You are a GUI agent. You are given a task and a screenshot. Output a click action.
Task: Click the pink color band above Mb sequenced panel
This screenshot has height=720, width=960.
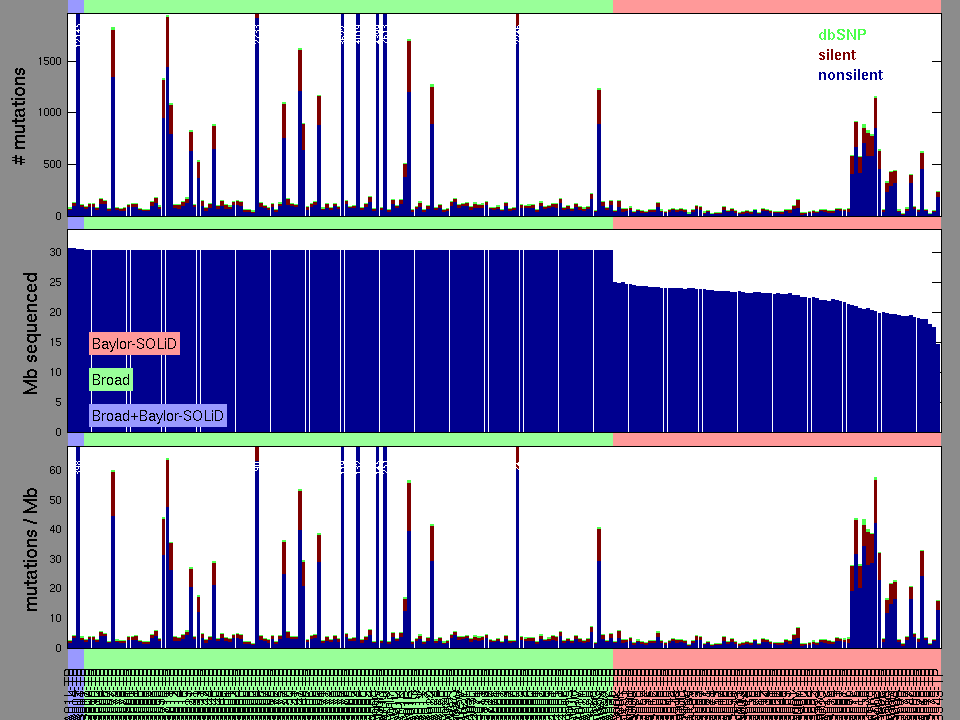(x=776, y=223)
